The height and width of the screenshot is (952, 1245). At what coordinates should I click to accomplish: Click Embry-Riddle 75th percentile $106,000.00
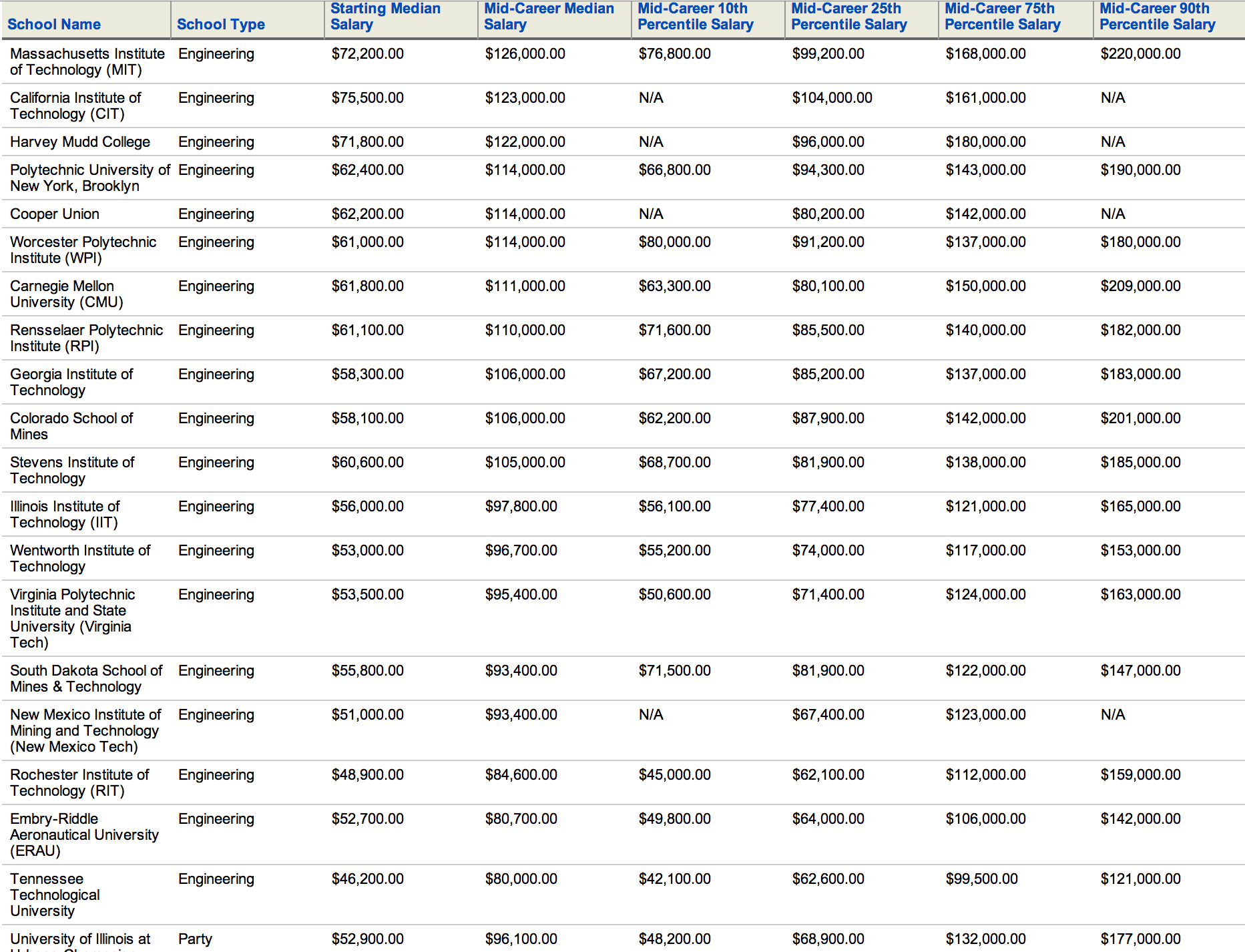point(986,818)
